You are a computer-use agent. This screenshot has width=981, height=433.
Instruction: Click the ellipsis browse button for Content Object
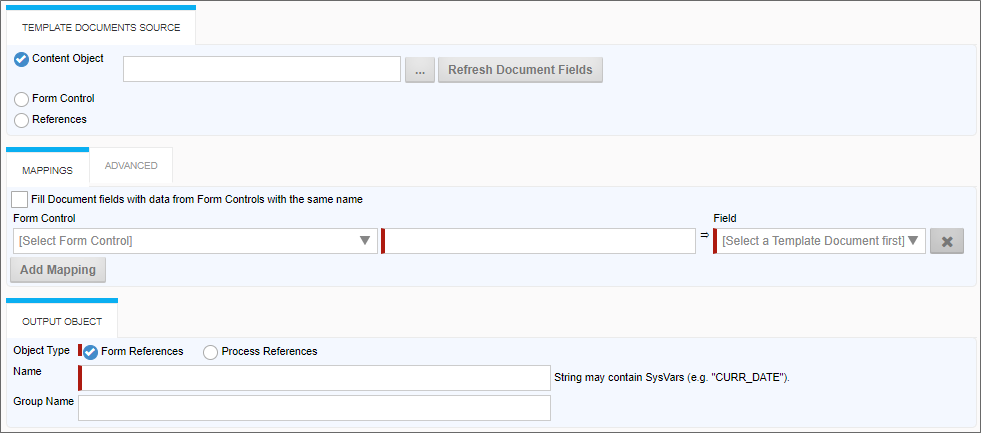click(x=419, y=70)
